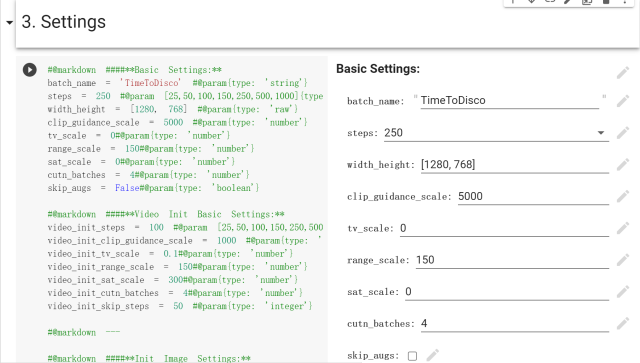Viewport: 640px width, 363px height.
Task: Click the 3. Settings heading text
Action: coord(64,22)
